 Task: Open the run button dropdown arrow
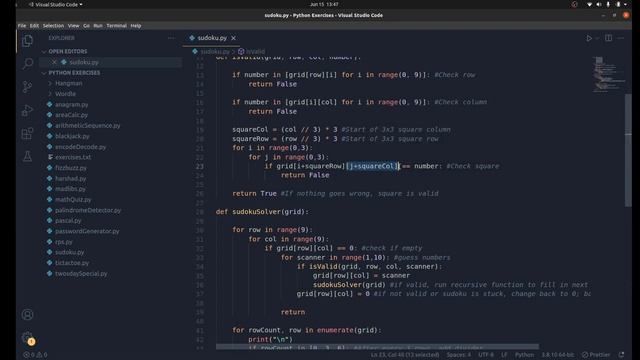click(x=597, y=38)
